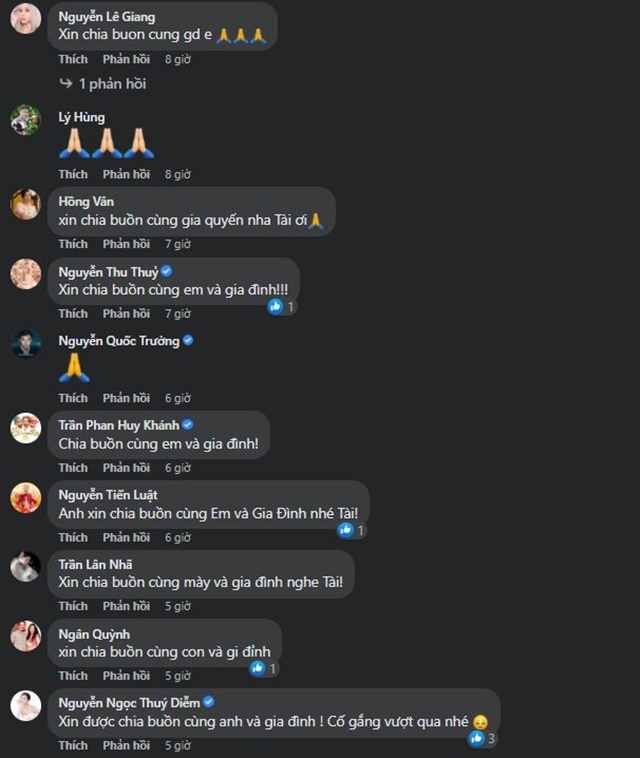Toggle Thích on Trần Phan Huy Khánh's comment

73,467
